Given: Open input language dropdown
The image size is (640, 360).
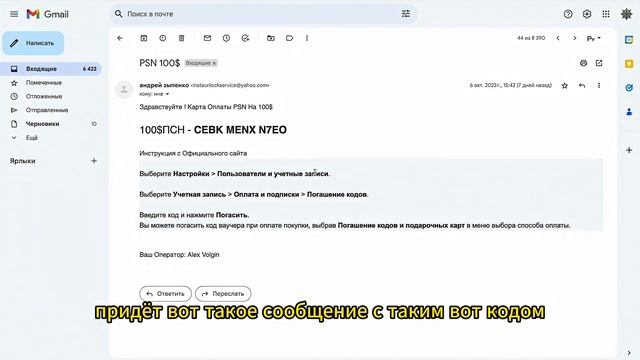Looking at the screenshot, I should click(594, 38).
